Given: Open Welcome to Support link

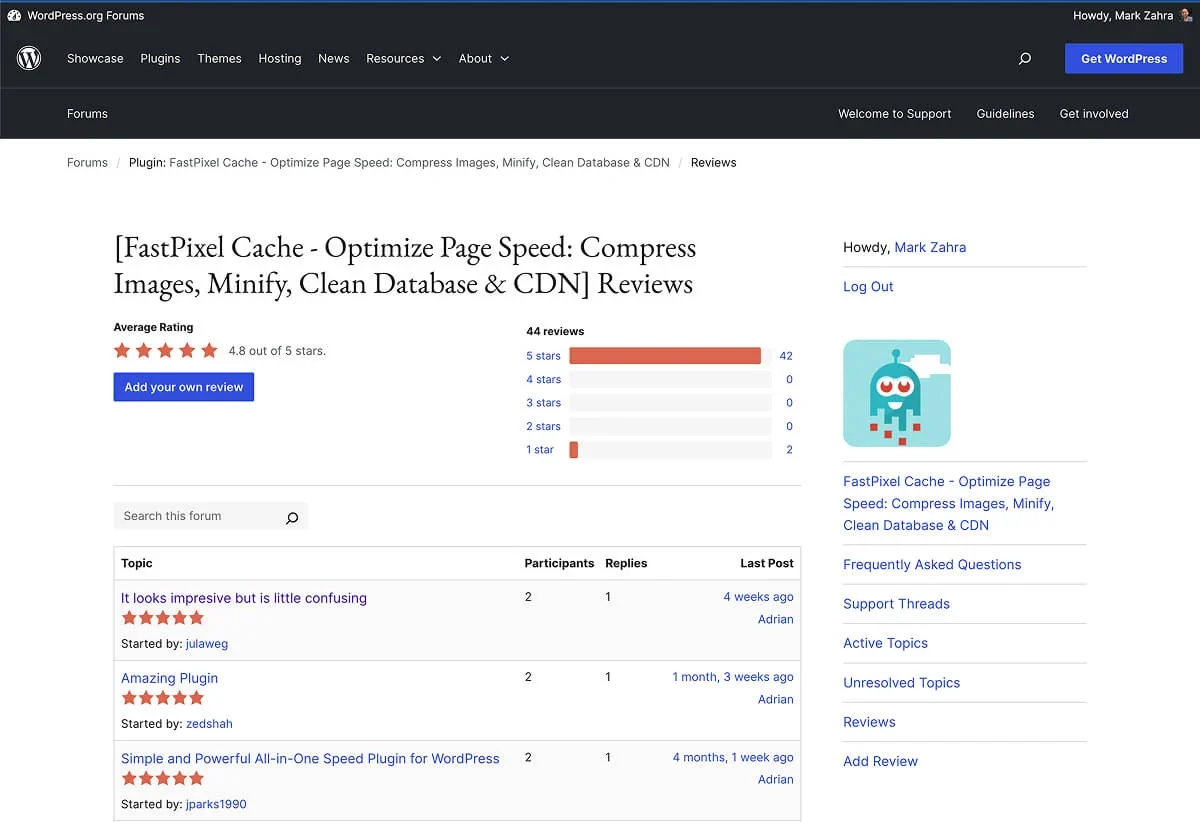Looking at the screenshot, I should click(895, 114).
